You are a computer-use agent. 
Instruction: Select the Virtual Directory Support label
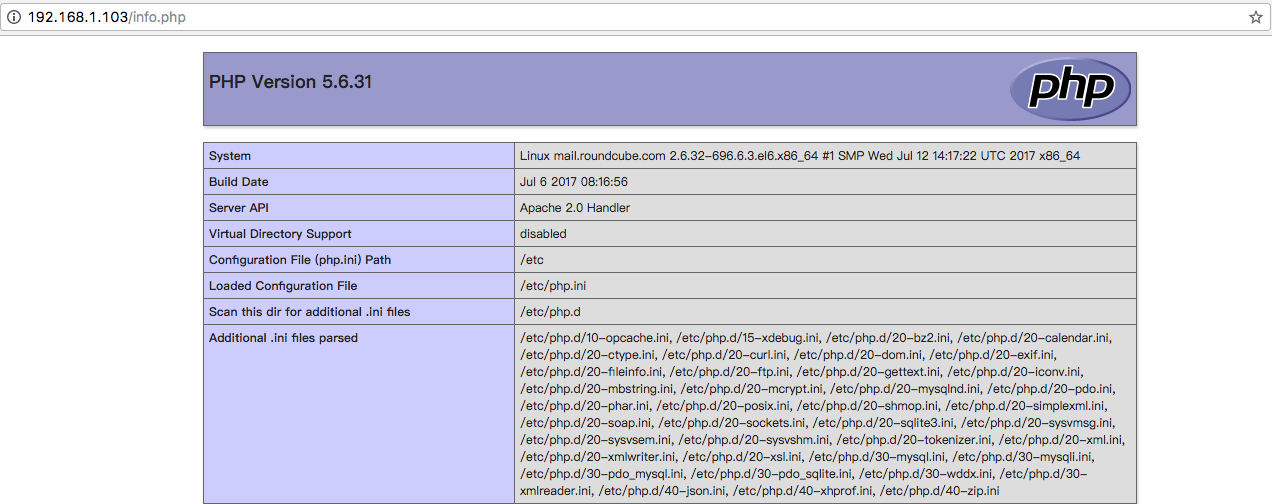click(280, 234)
